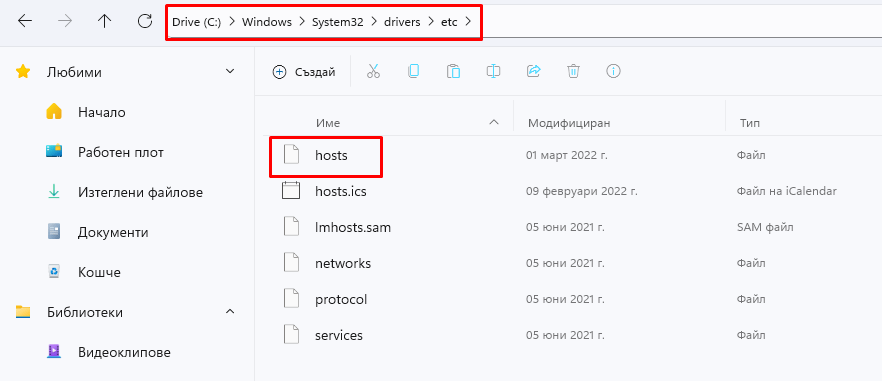882x381 pixels.
Task: Collapse the Библиотеки section chevron
Action: (x=230, y=311)
